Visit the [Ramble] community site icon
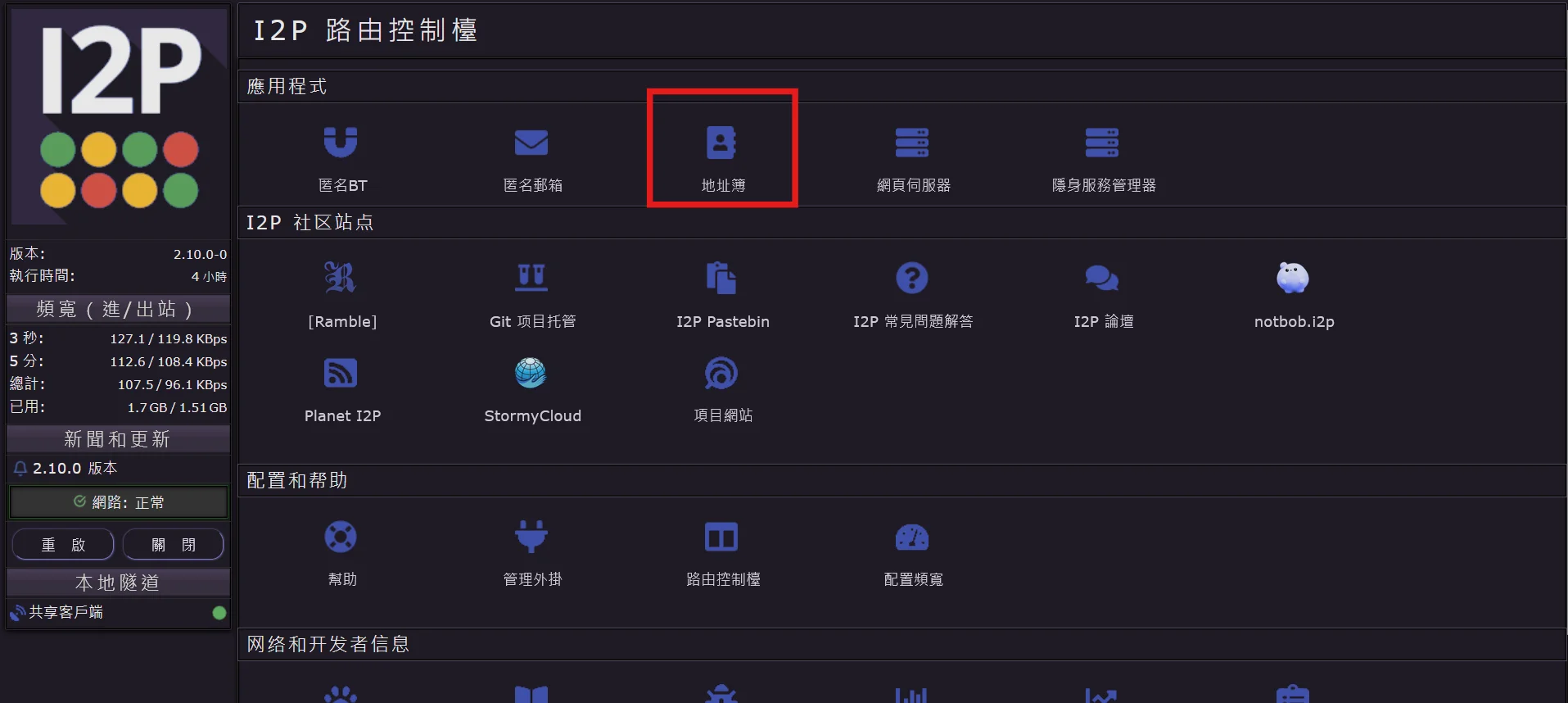This screenshot has height=703, width=1568. click(x=341, y=279)
